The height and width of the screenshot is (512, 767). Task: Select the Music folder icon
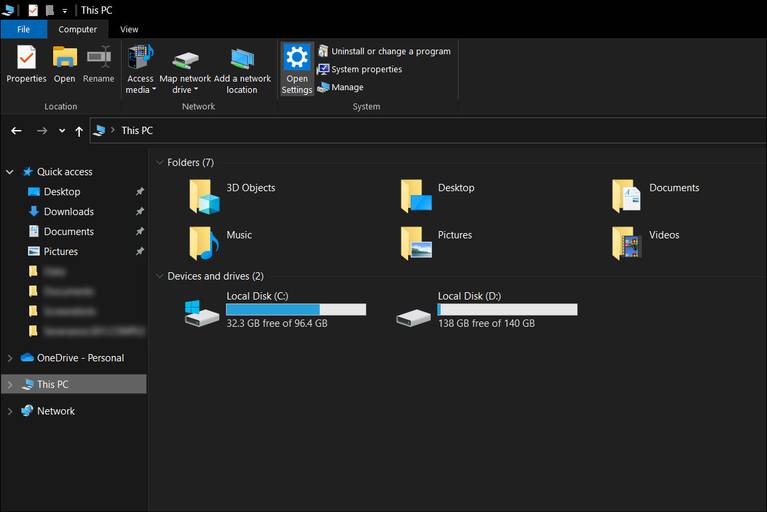204,243
